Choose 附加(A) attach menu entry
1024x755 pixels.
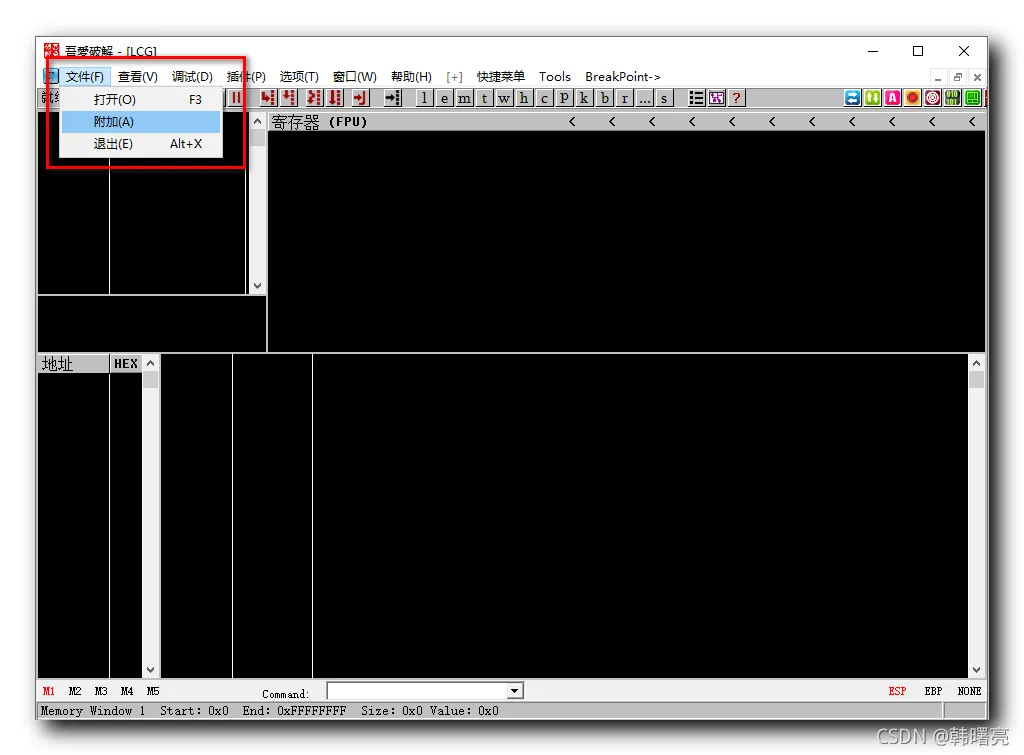click(141, 121)
